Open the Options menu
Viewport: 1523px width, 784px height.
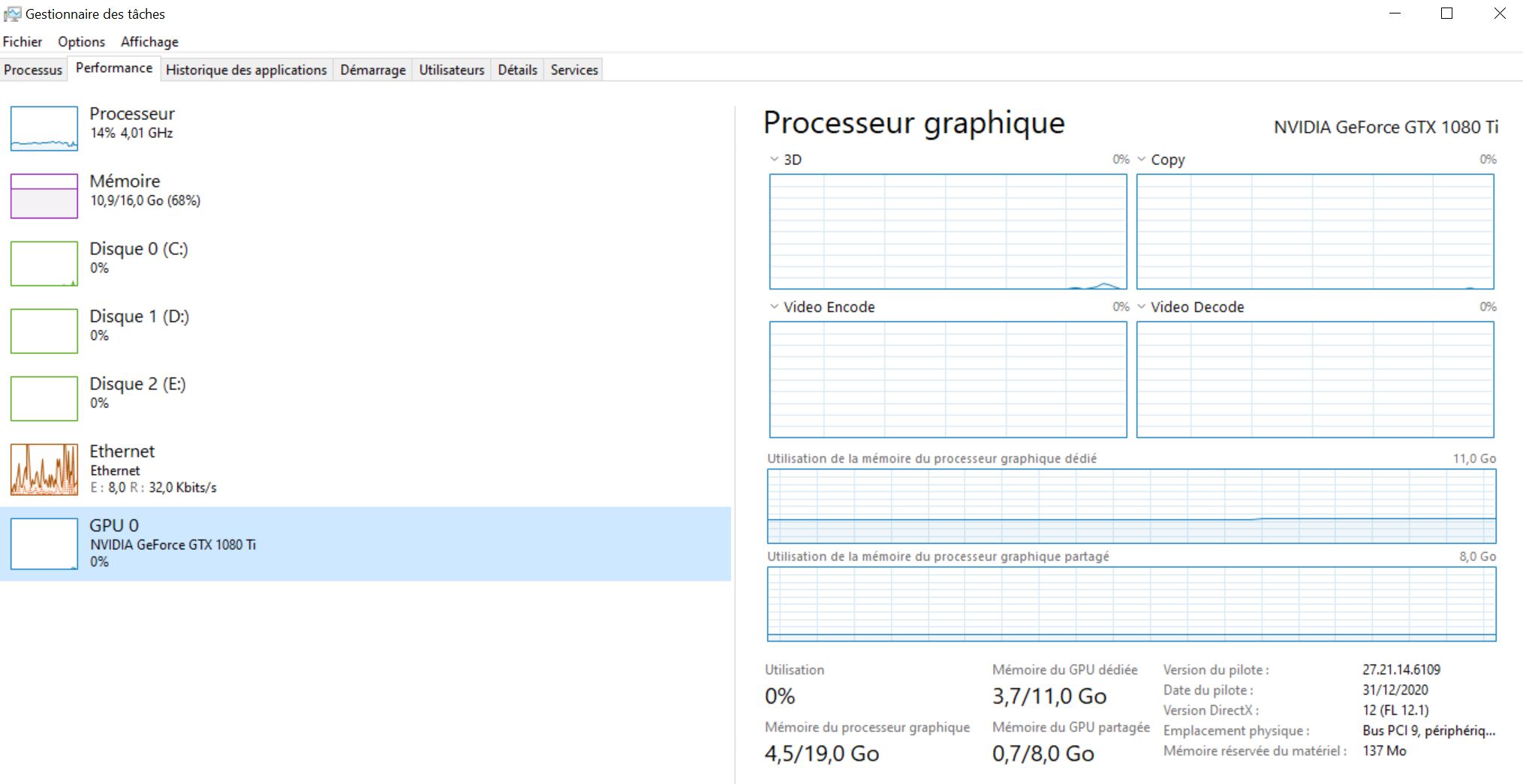[x=81, y=42]
